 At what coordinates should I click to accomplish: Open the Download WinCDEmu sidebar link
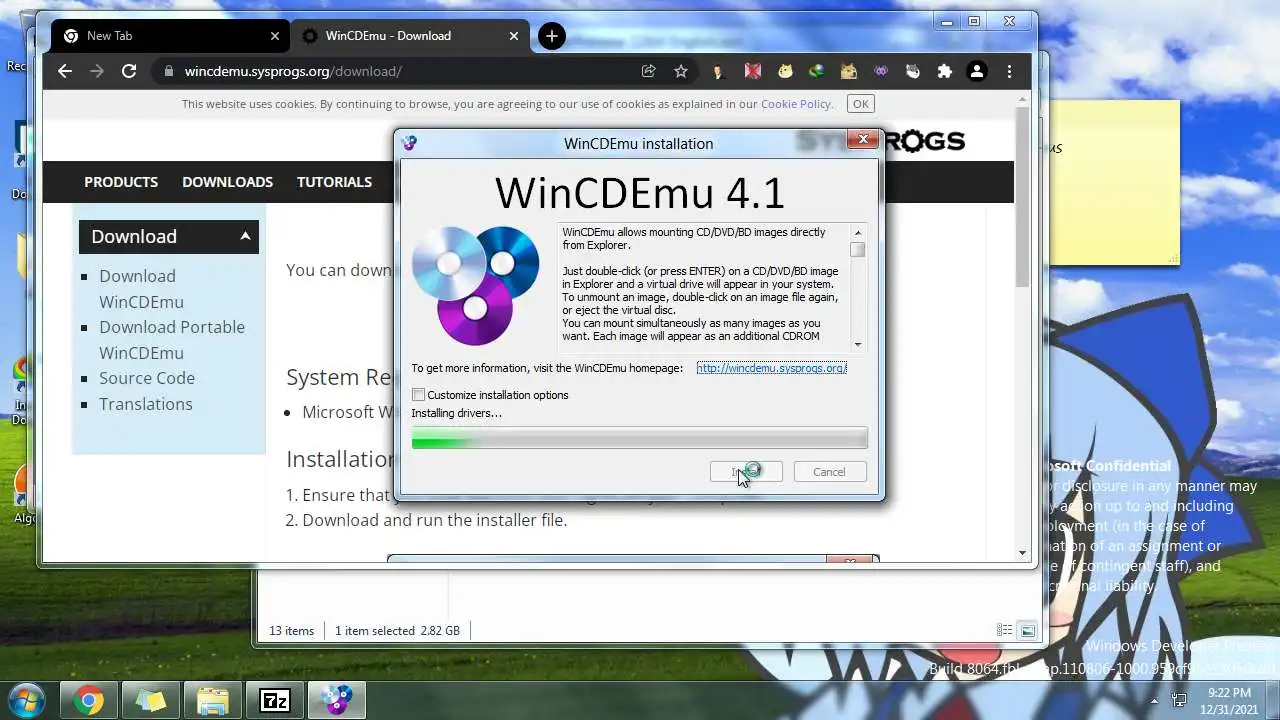[x=141, y=289]
